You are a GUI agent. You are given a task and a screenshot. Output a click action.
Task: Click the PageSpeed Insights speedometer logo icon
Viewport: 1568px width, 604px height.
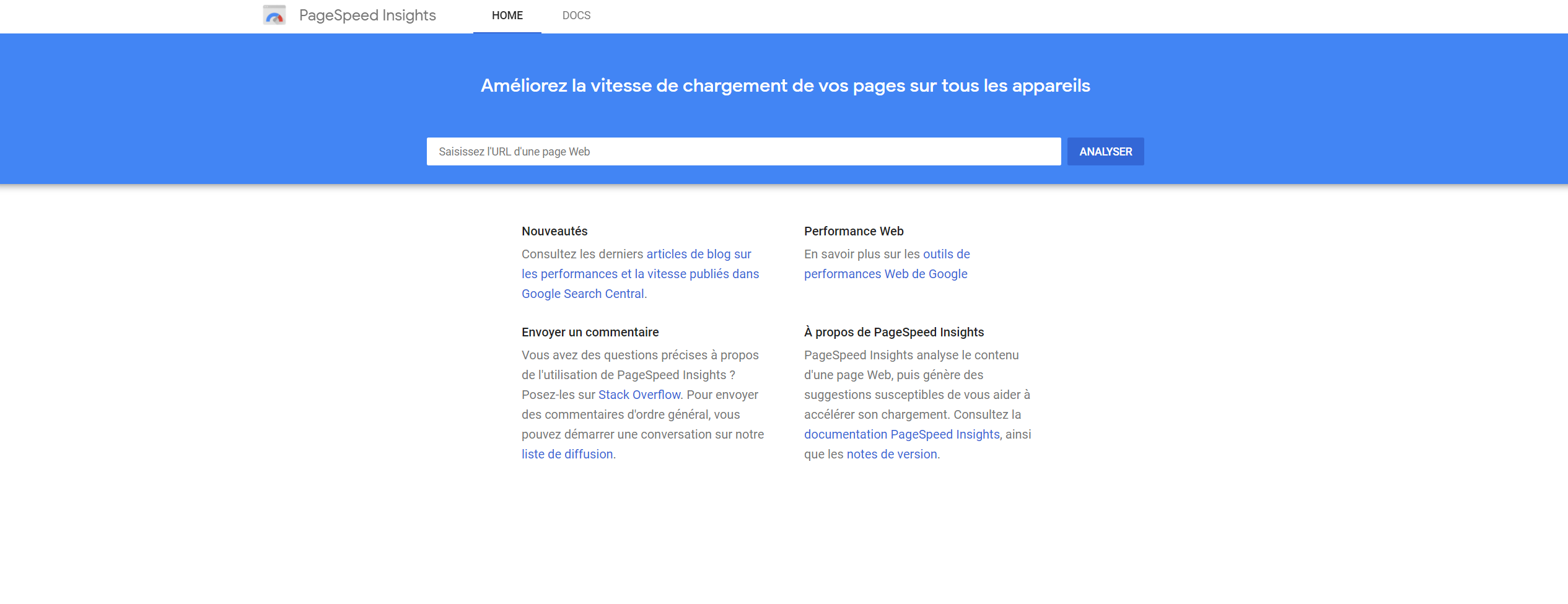click(274, 15)
